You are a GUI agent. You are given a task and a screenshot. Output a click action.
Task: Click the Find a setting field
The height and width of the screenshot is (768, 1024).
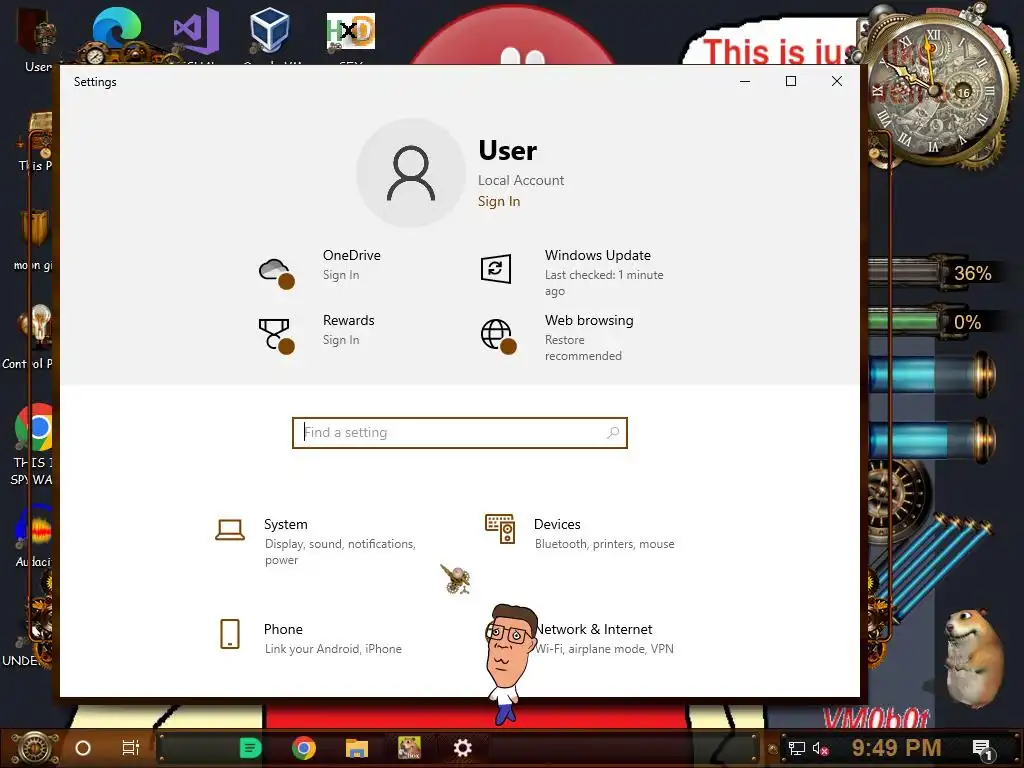point(460,432)
